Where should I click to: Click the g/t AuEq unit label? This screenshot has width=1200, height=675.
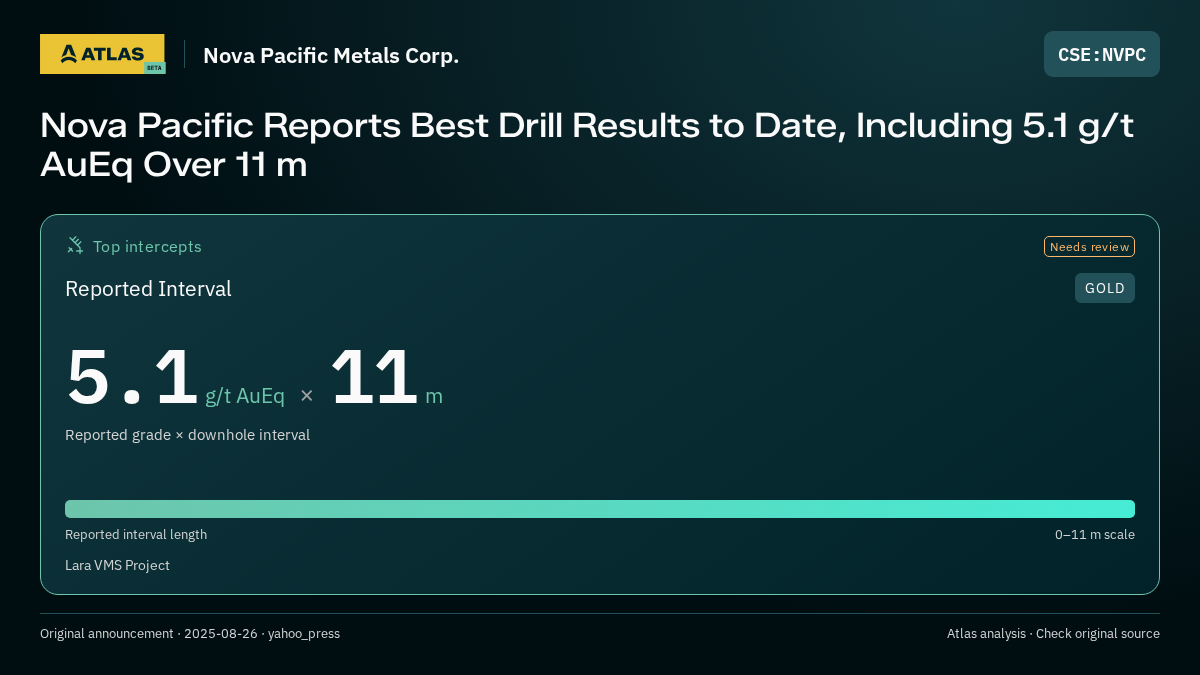click(x=245, y=396)
